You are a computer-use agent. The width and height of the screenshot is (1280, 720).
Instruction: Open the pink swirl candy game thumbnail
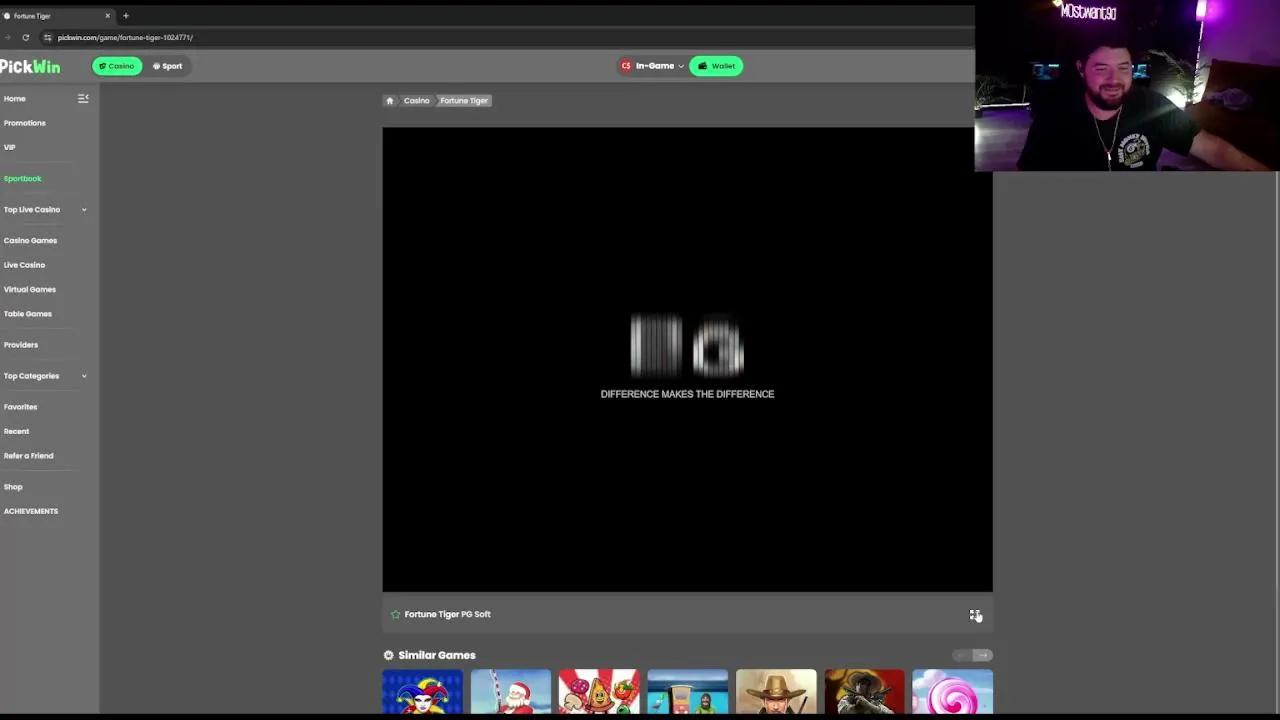(x=952, y=692)
